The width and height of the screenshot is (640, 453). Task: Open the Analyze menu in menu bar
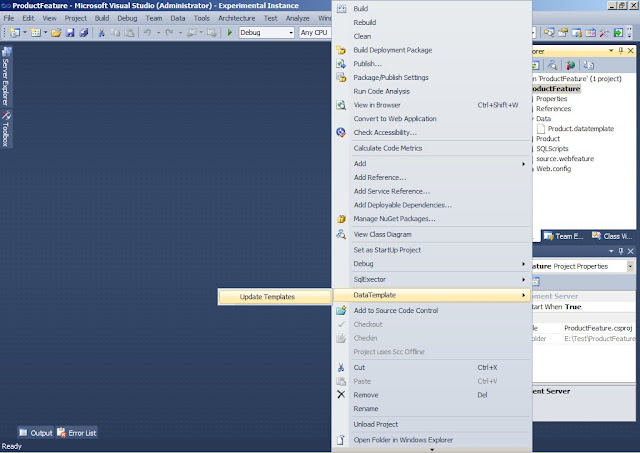pyautogui.click(x=298, y=18)
